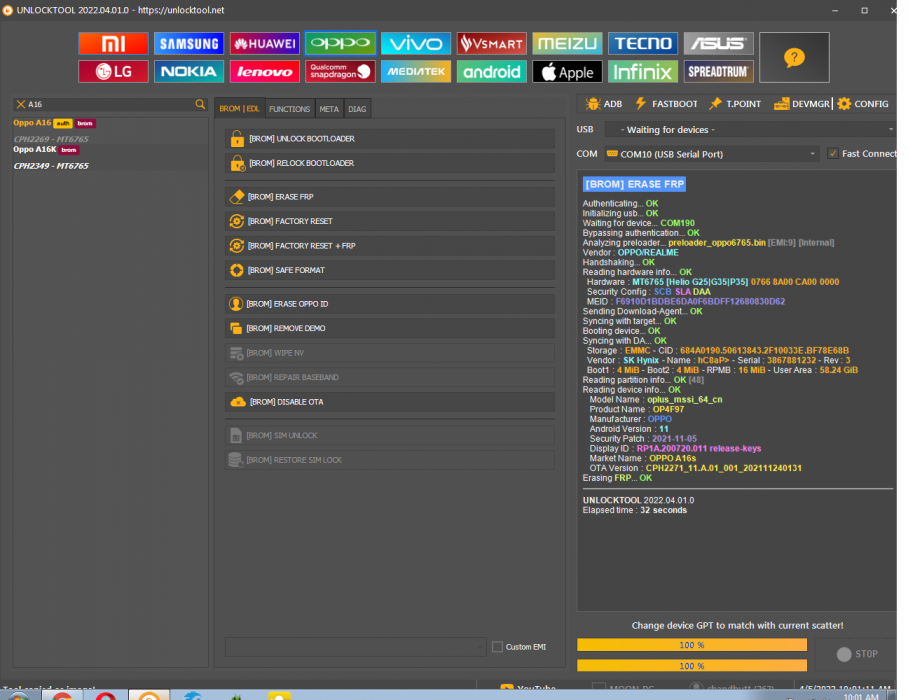
Task: Select the Nokia brand logo
Action: [x=189, y=72]
